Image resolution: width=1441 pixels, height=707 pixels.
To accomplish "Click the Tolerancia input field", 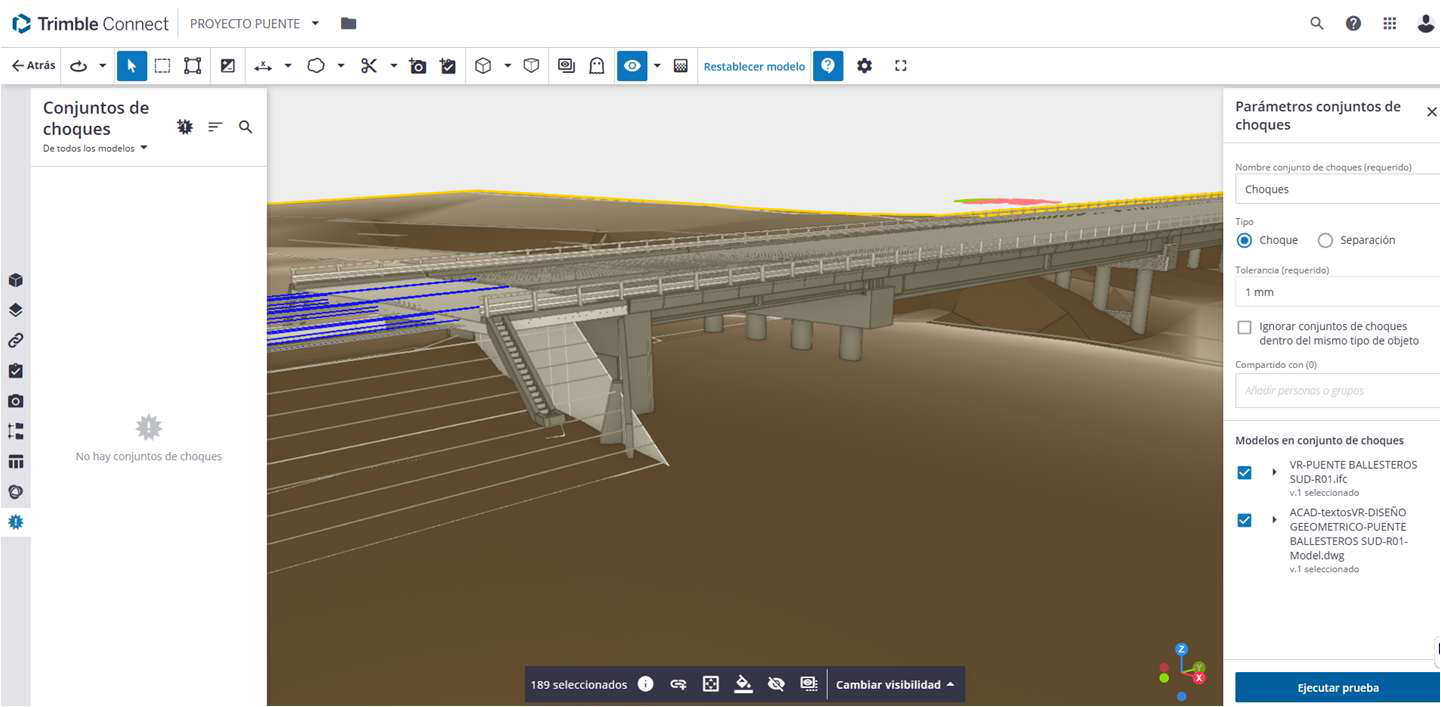I will [x=1335, y=292].
